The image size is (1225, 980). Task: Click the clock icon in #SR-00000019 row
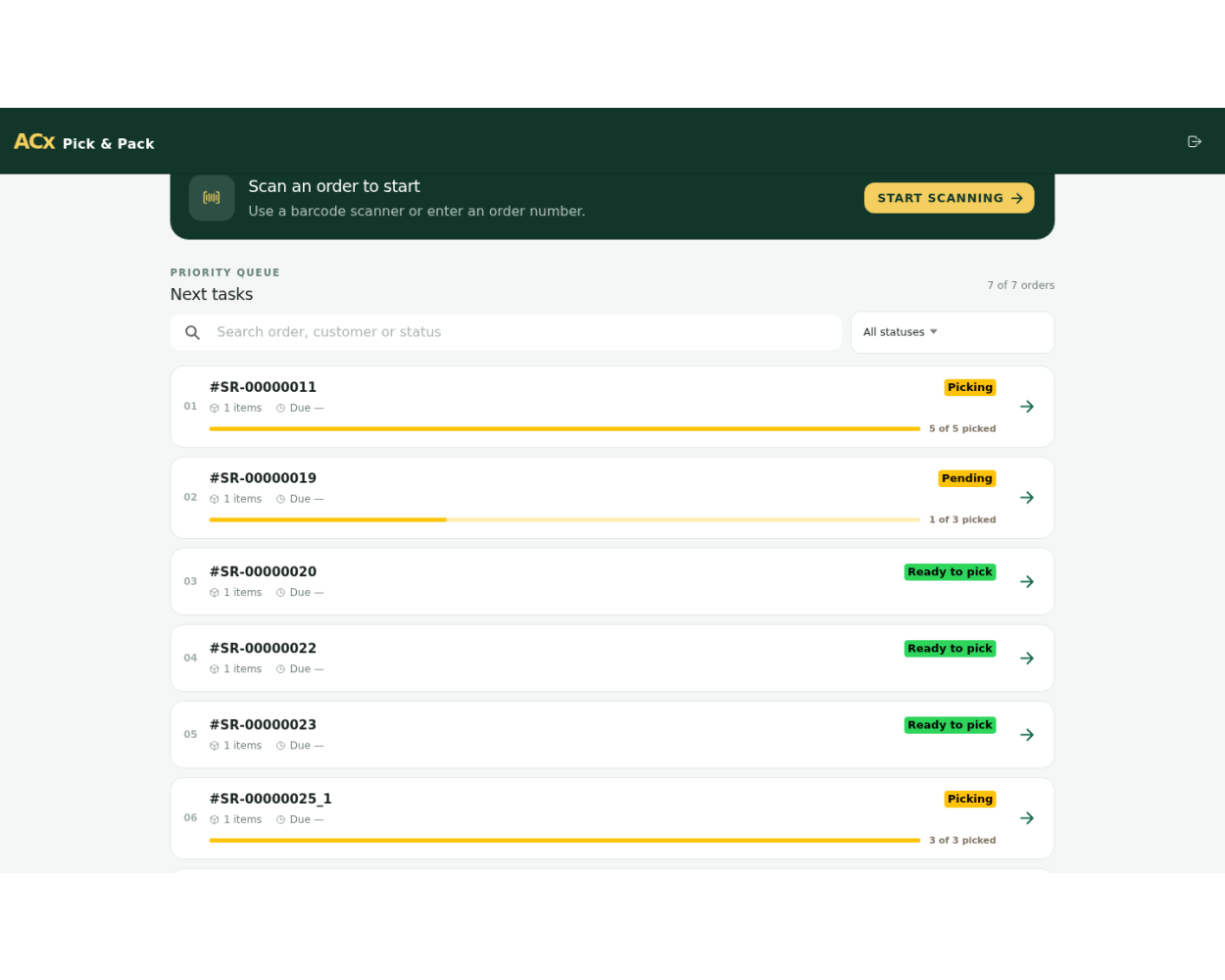point(280,500)
